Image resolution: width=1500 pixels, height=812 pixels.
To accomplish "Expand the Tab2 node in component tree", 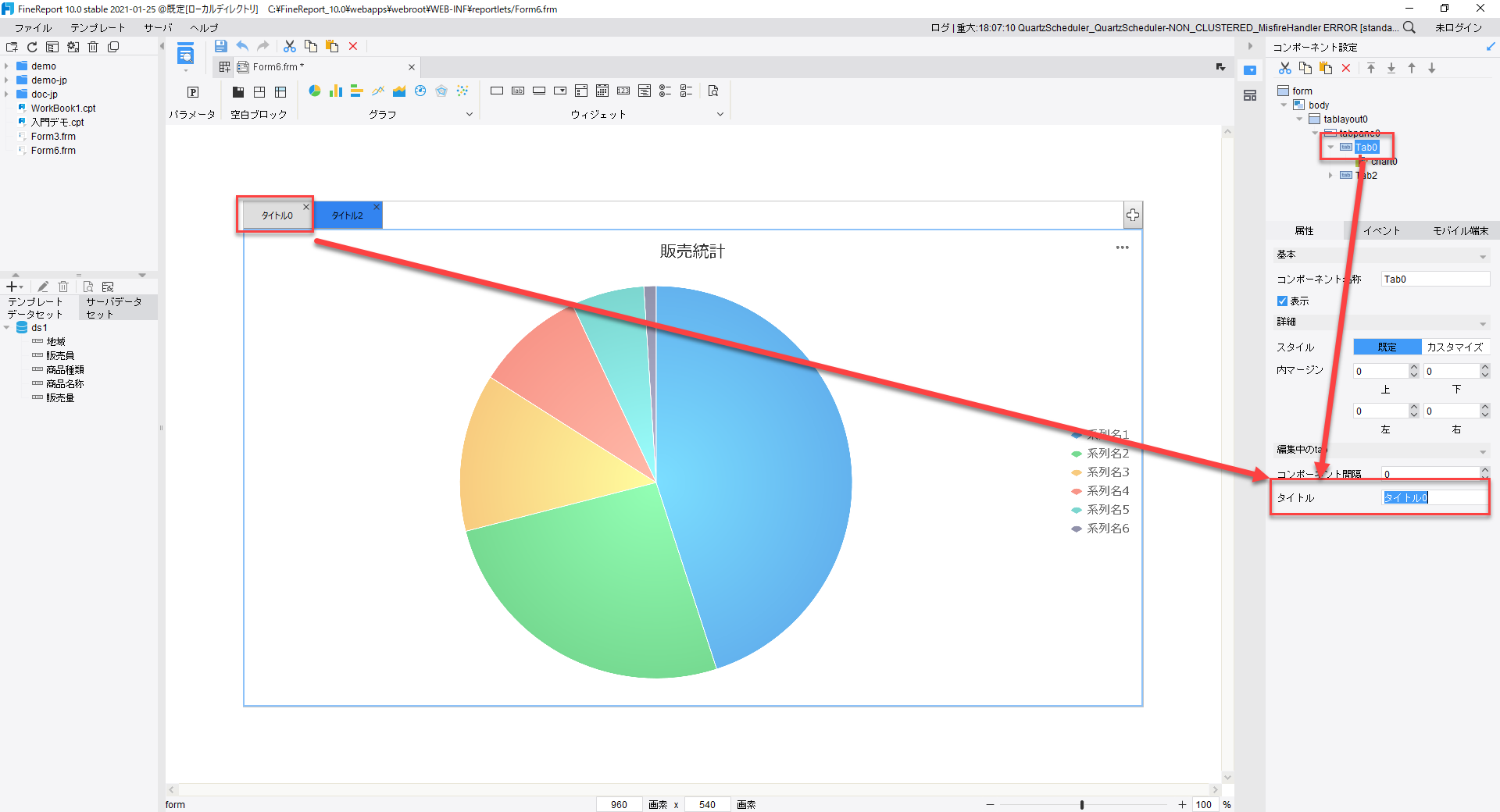I will (1331, 175).
